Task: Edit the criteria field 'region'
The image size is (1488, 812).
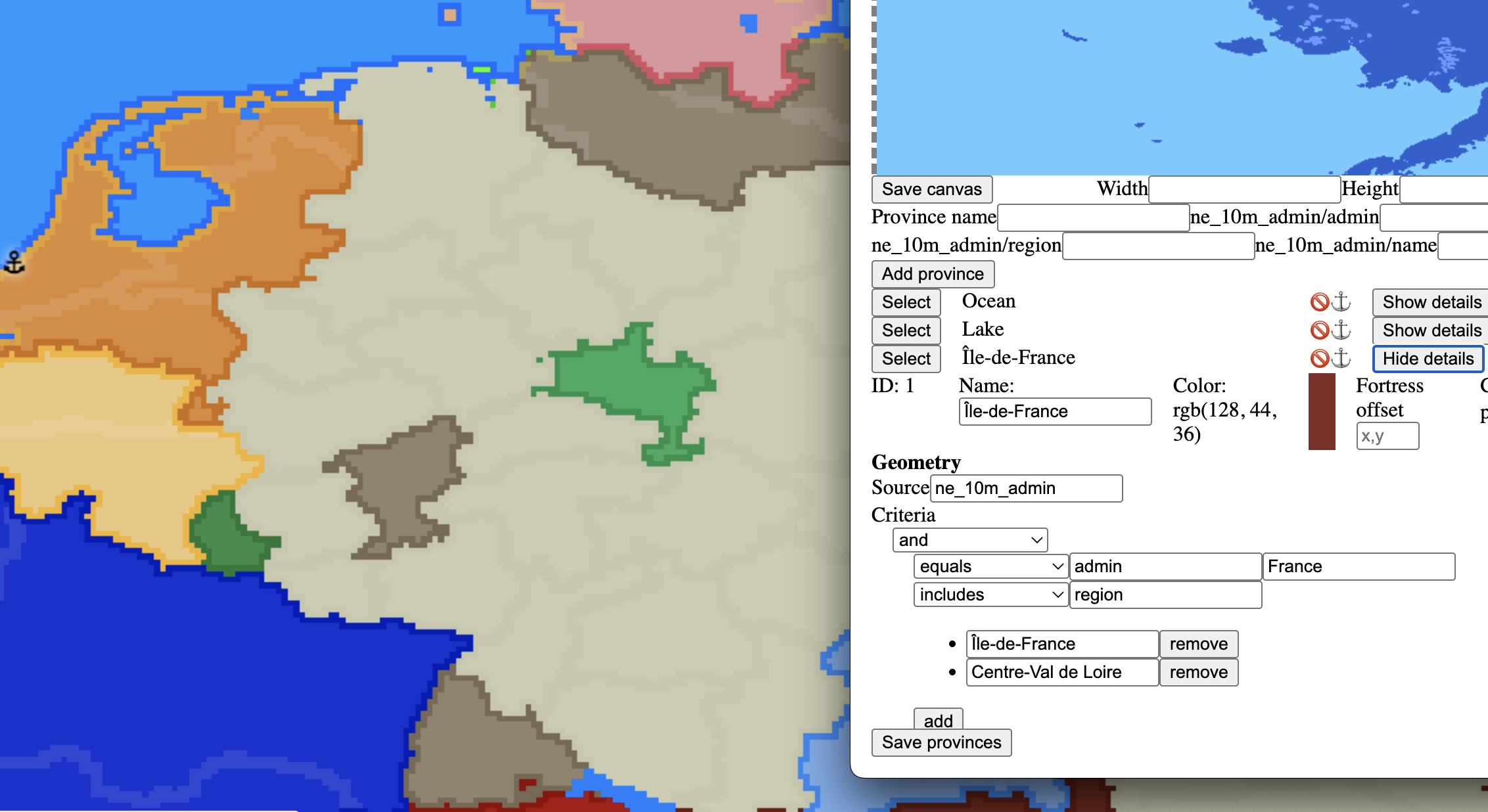Action: point(1165,595)
